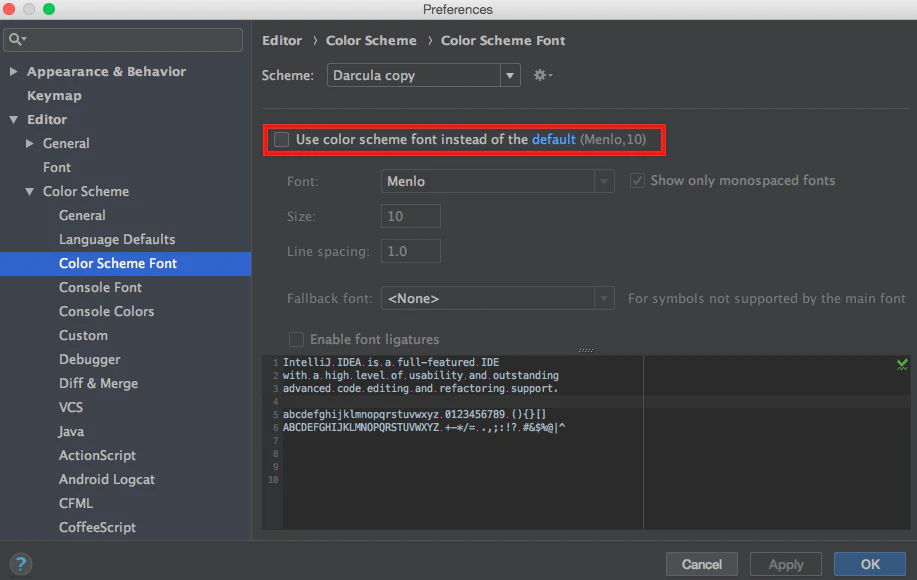Select Java color settings
The image size is (917, 580).
click(x=71, y=431)
